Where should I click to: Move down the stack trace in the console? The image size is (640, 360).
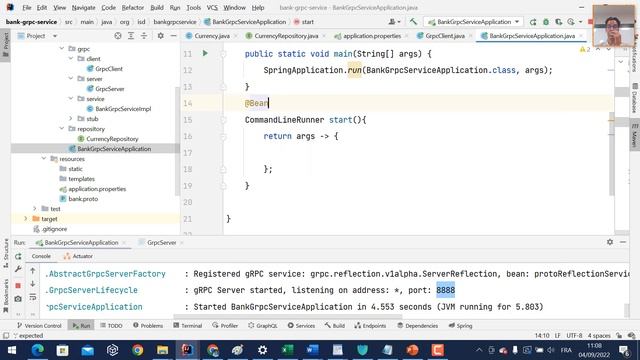33,284
